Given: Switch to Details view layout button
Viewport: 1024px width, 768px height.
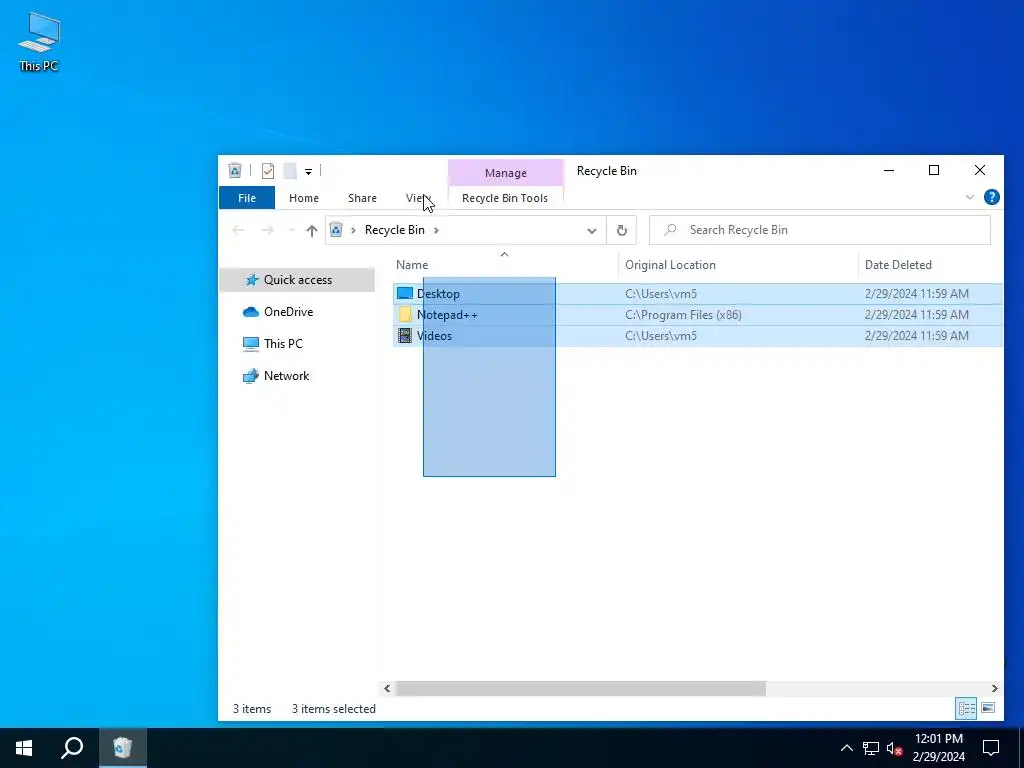Looking at the screenshot, I should pos(967,709).
